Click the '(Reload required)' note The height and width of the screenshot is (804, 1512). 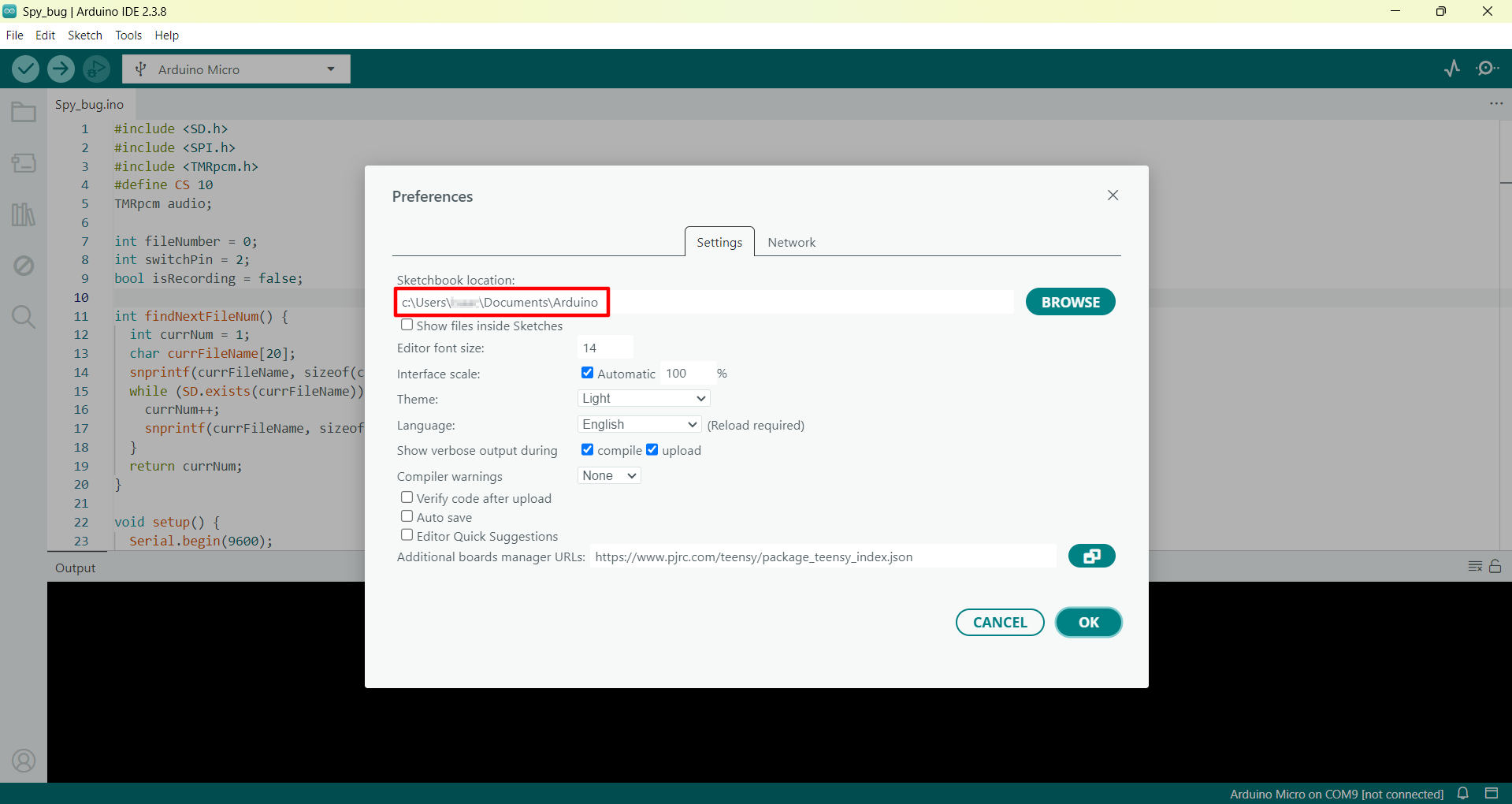(x=756, y=425)
